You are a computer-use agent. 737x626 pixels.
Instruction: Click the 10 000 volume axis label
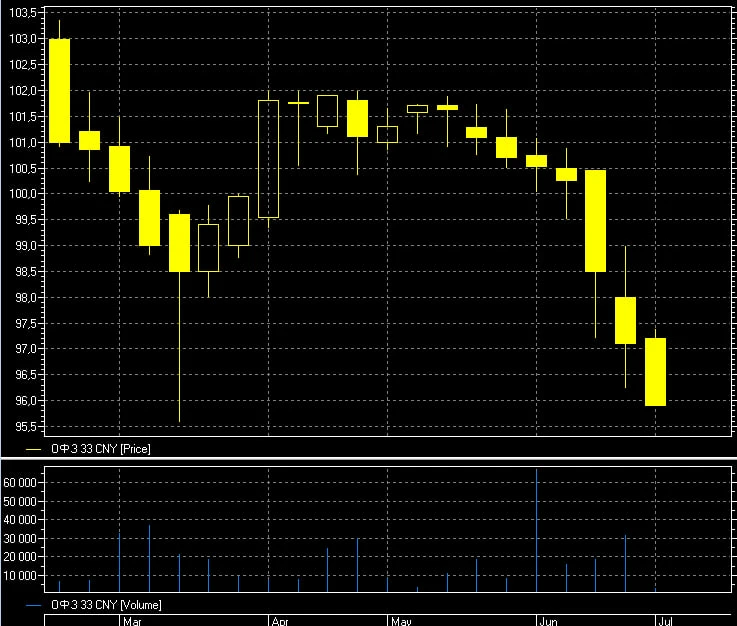click(x=20, y=576)
